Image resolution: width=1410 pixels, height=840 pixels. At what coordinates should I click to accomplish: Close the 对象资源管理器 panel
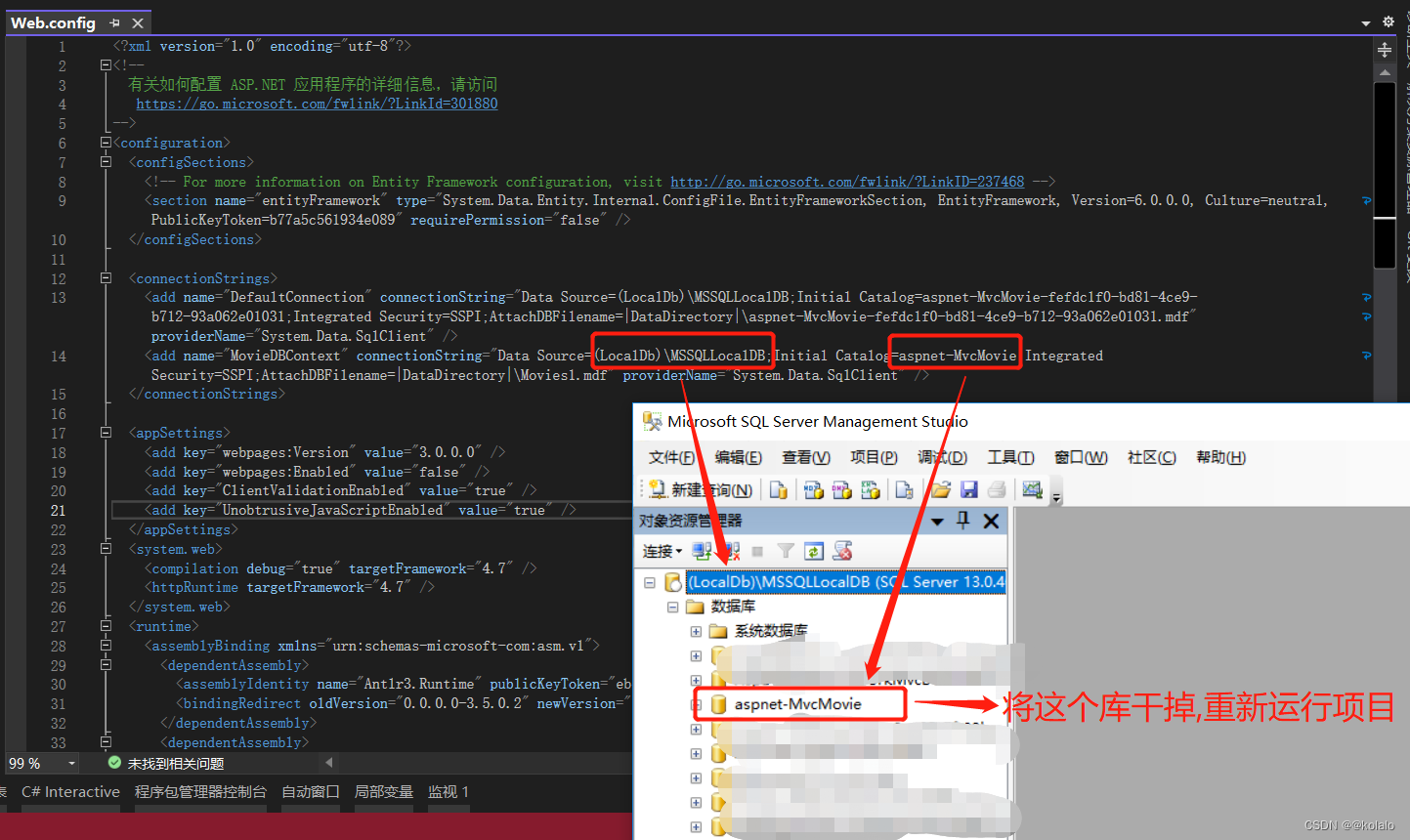[991, 521]
